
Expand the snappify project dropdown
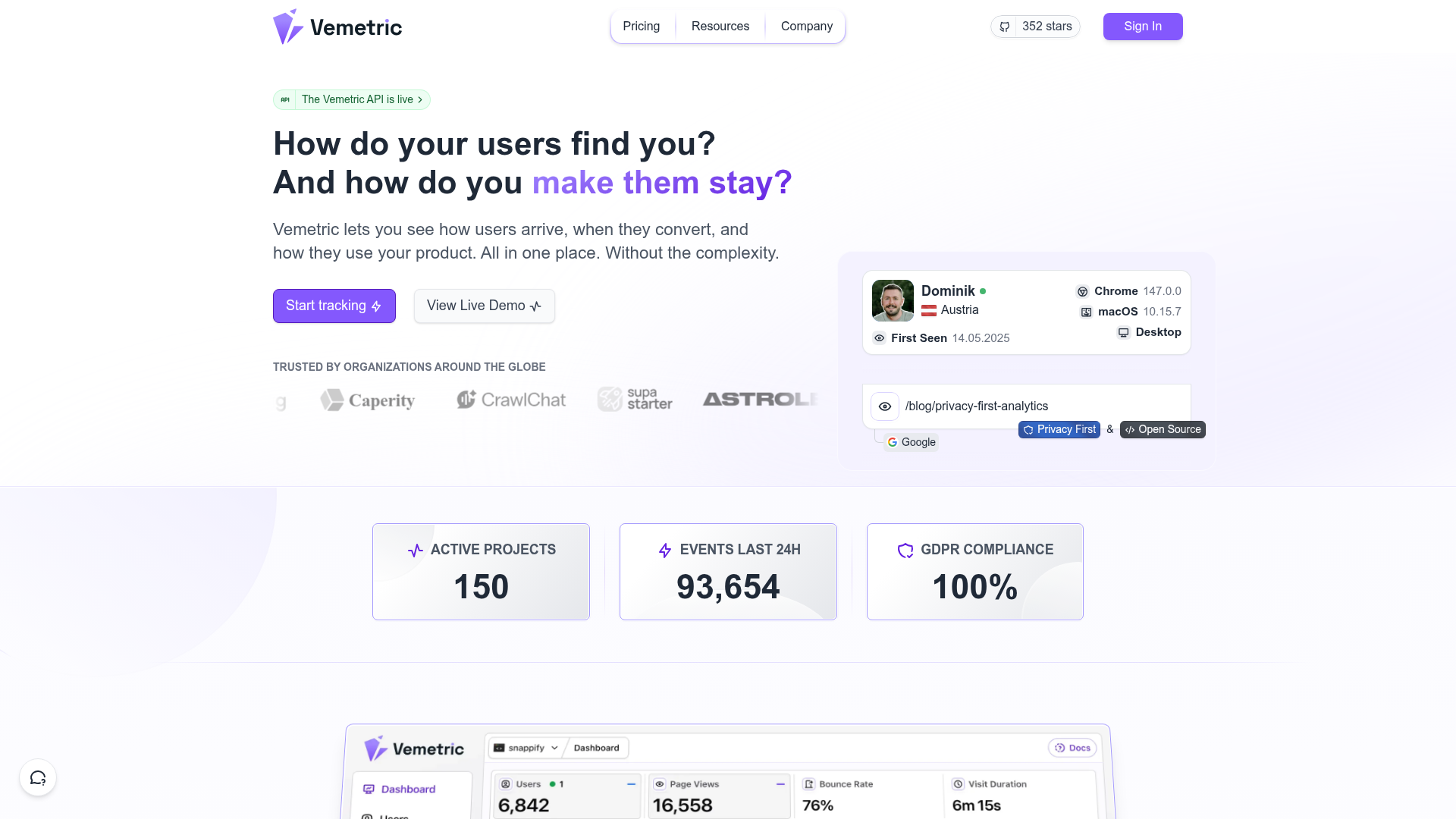click(526, 748)
